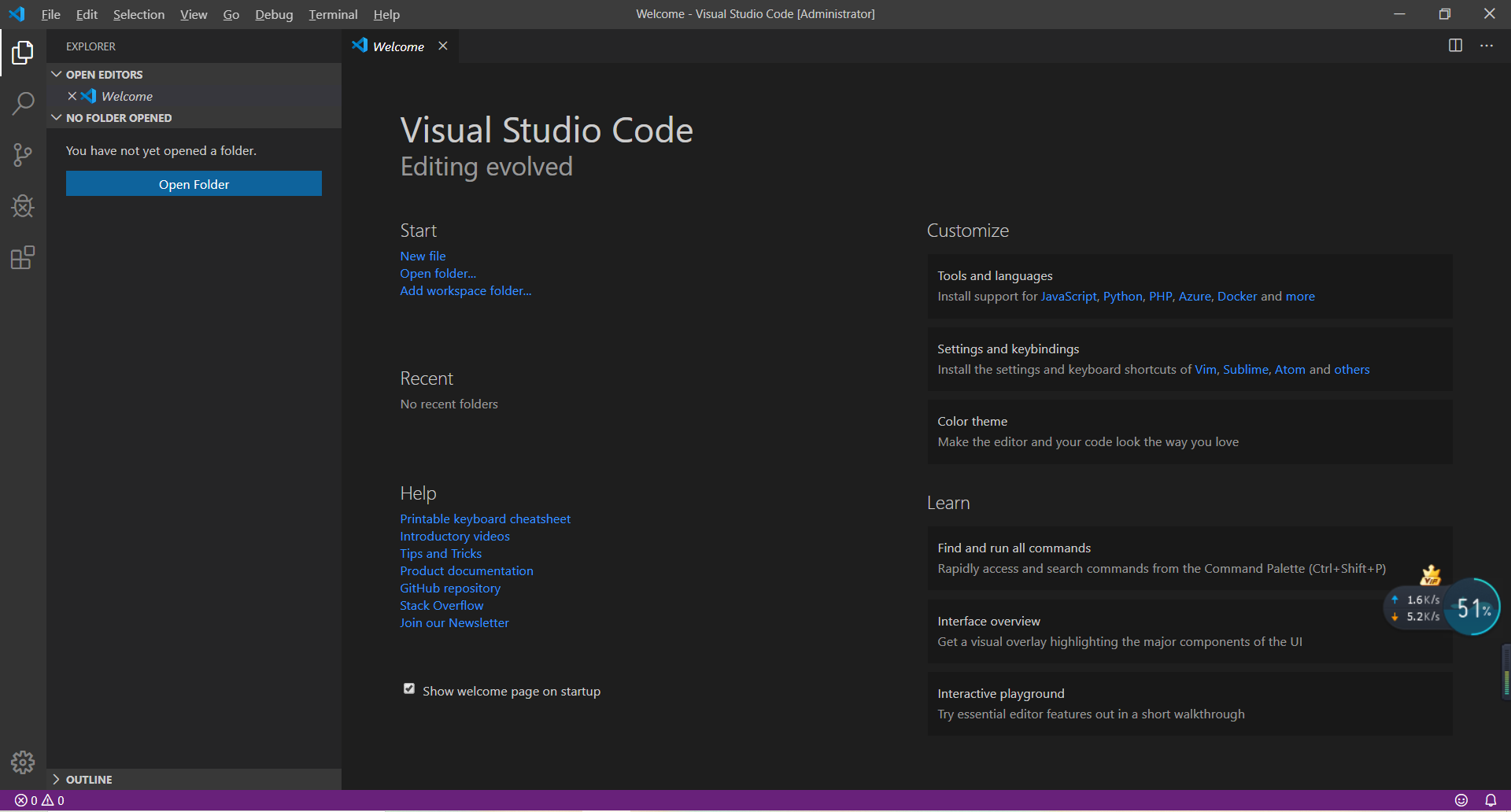Open the Explorer view in activity bar
Image resolution: width=1511 pixels, height=812 pixels.
[23, 53]
